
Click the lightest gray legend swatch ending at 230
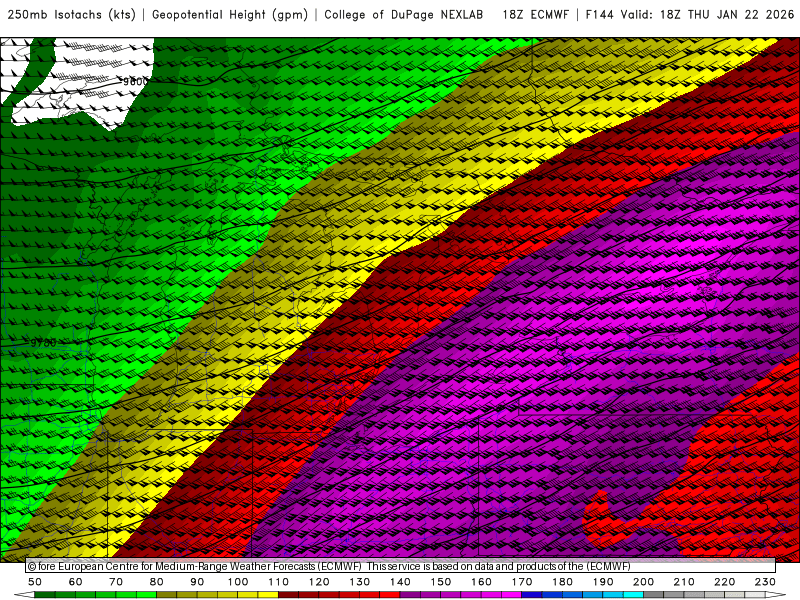tap(755, 595)
